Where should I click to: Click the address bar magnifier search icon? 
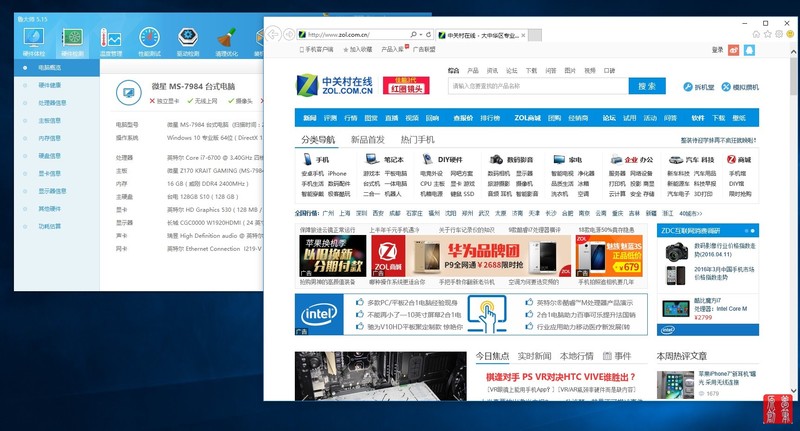[413, 35]
